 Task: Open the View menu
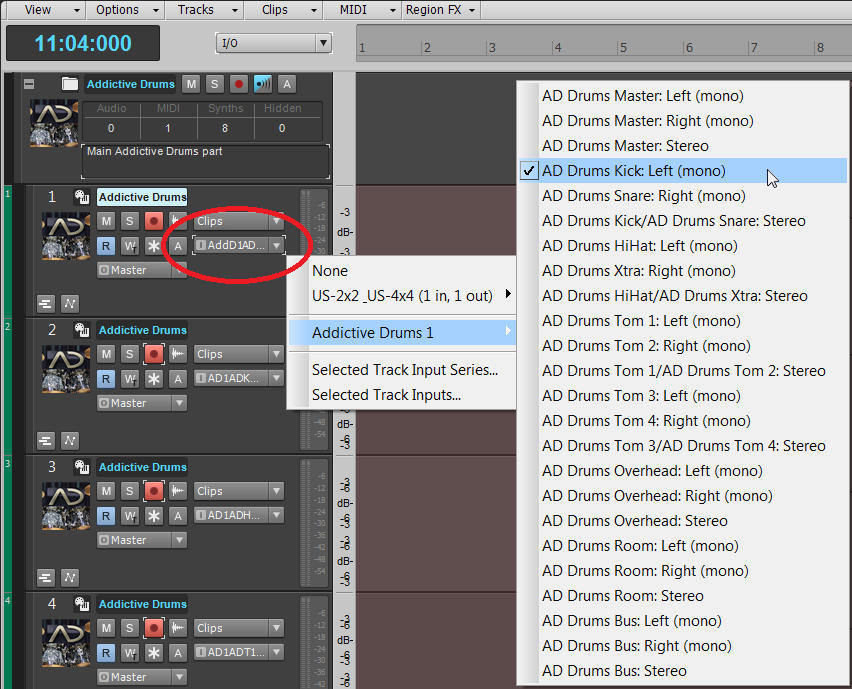46,10
